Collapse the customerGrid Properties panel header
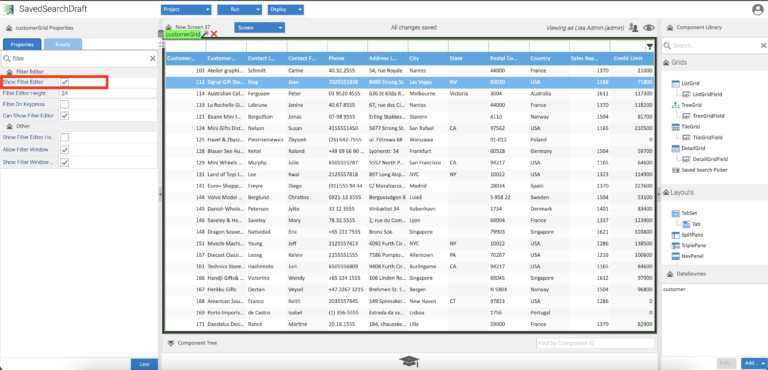768x370 pixels. click(9, 28)
